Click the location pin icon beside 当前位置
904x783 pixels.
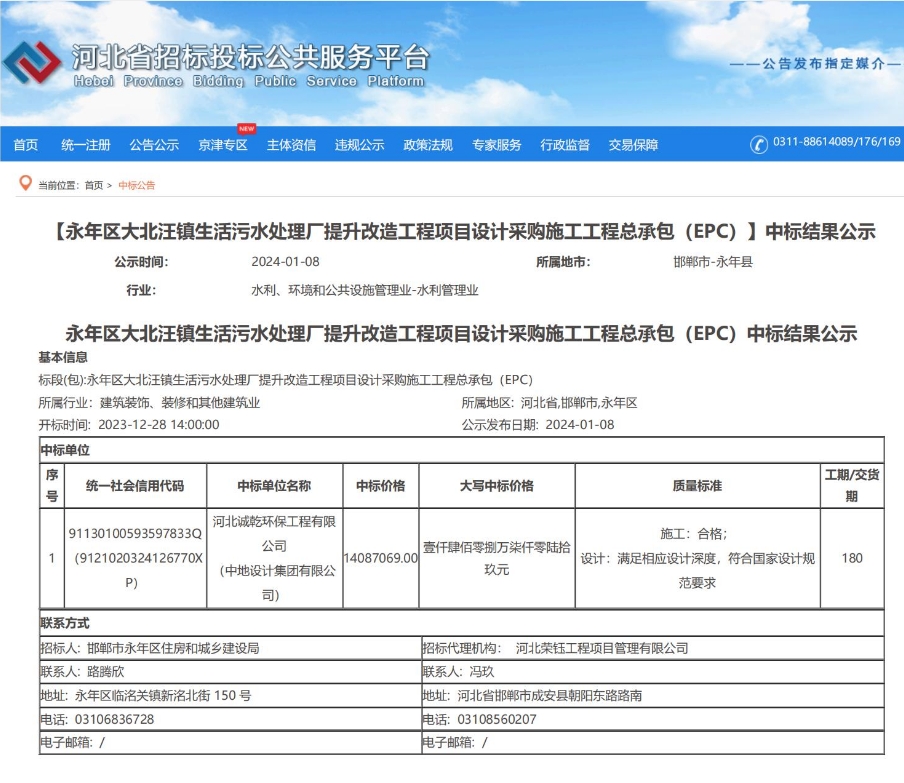point(25,183)
